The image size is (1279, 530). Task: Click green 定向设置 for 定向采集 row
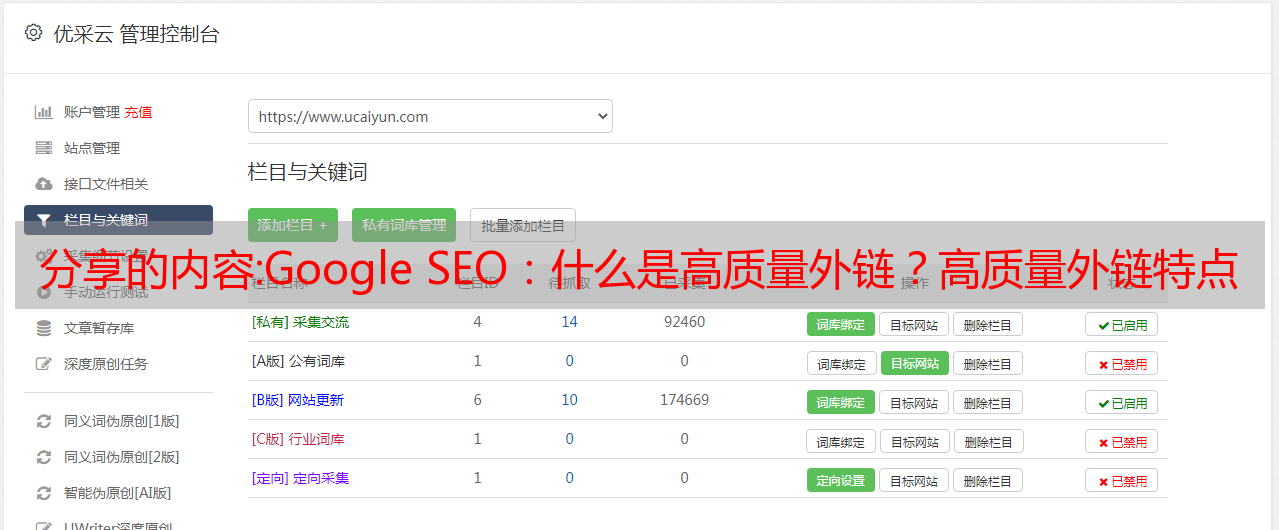tap(841, 480)
